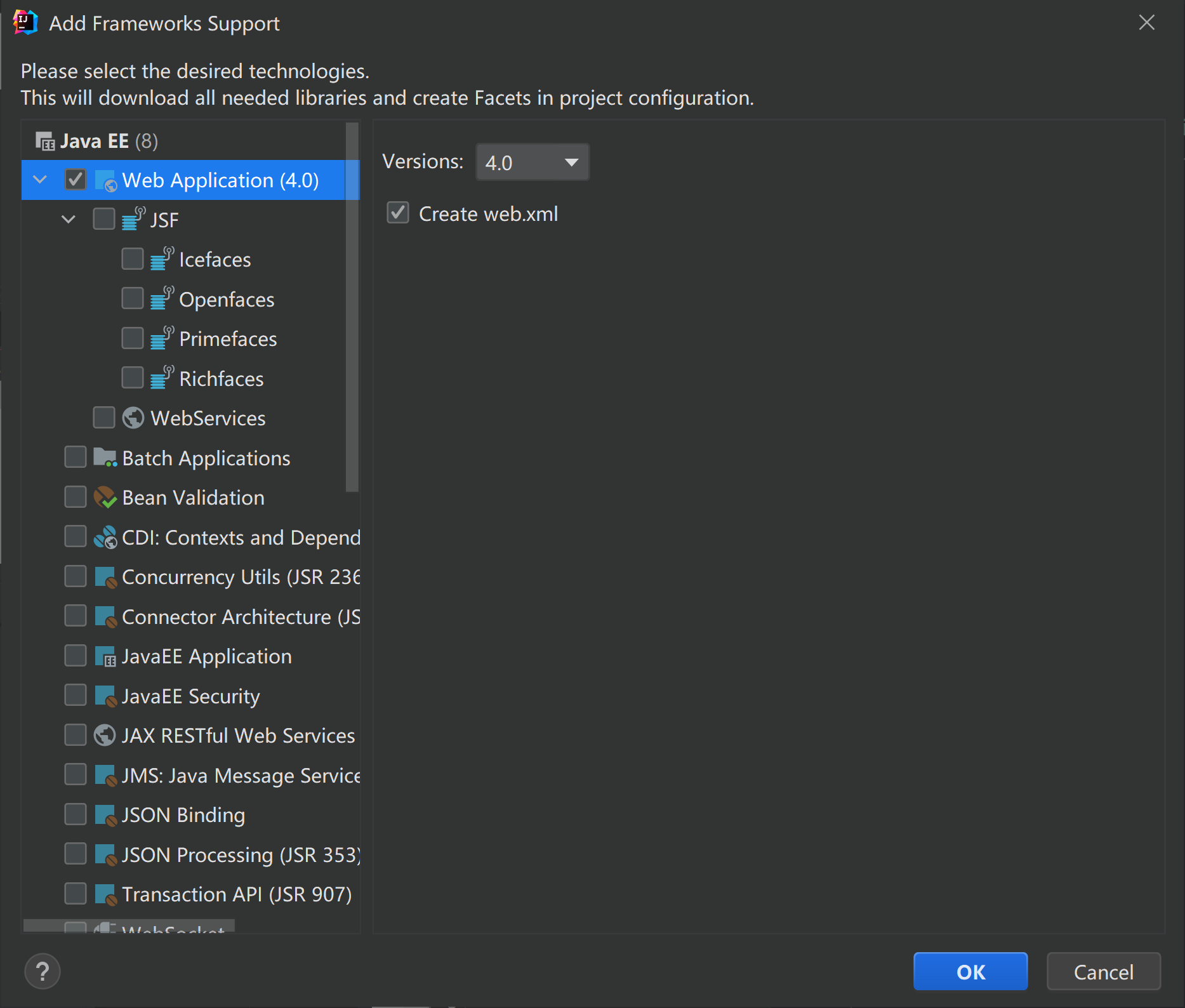Image resolution: width=1185 pixels, height=1008 pixels.
Task: Uncheck the Web Application checkbox
Action: click(76, 180)
